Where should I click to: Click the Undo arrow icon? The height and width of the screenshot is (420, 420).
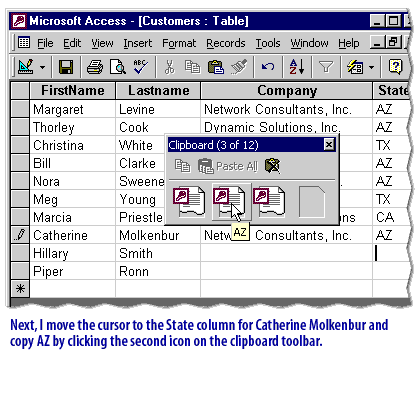click(268, 67)
